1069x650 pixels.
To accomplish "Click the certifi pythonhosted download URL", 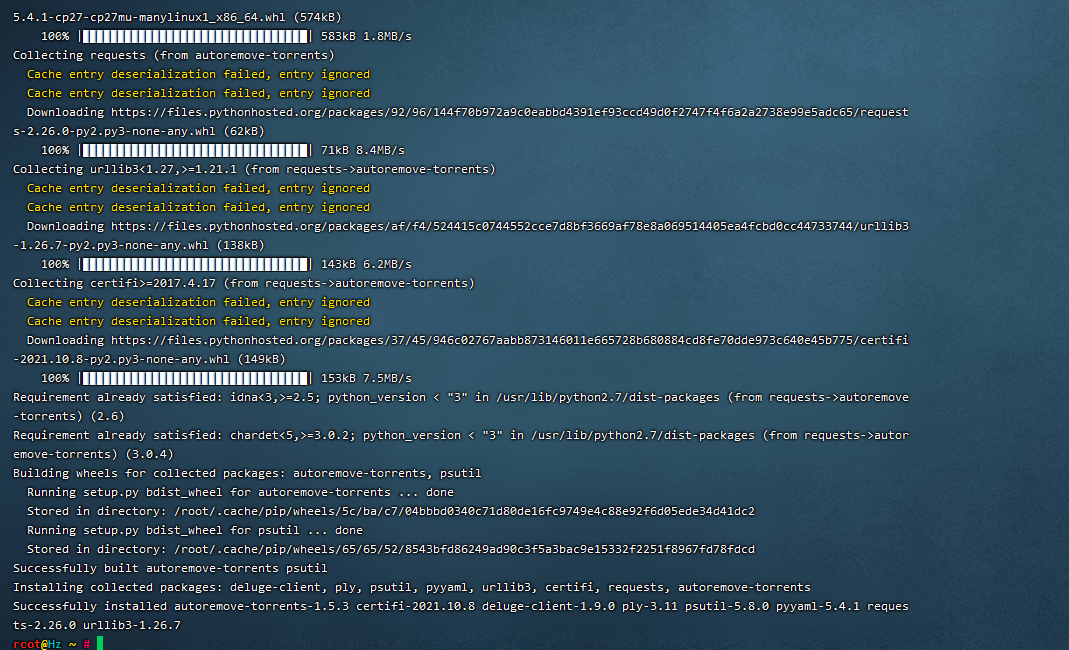I will (509, 340).
